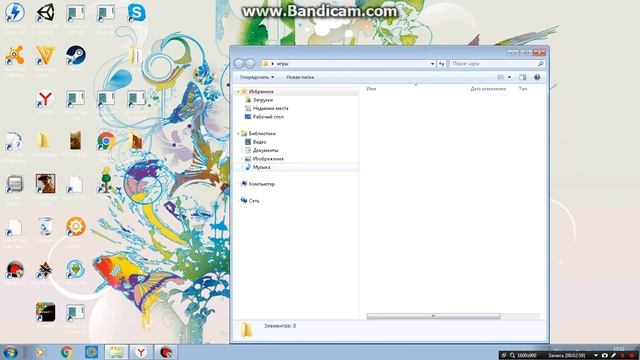Open Недавние места in the navigation pane

tap(270, 108)
